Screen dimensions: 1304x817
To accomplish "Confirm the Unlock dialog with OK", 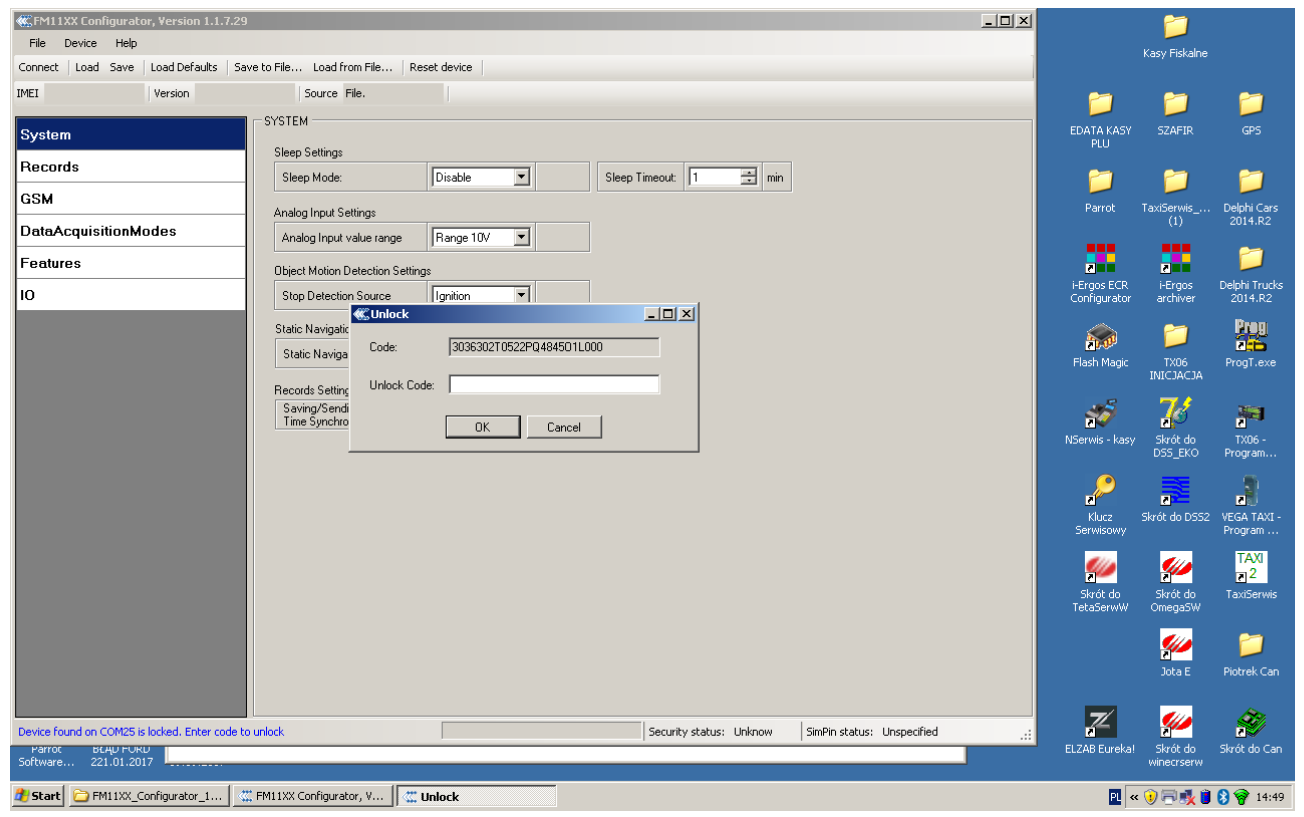I will (483, 427).
